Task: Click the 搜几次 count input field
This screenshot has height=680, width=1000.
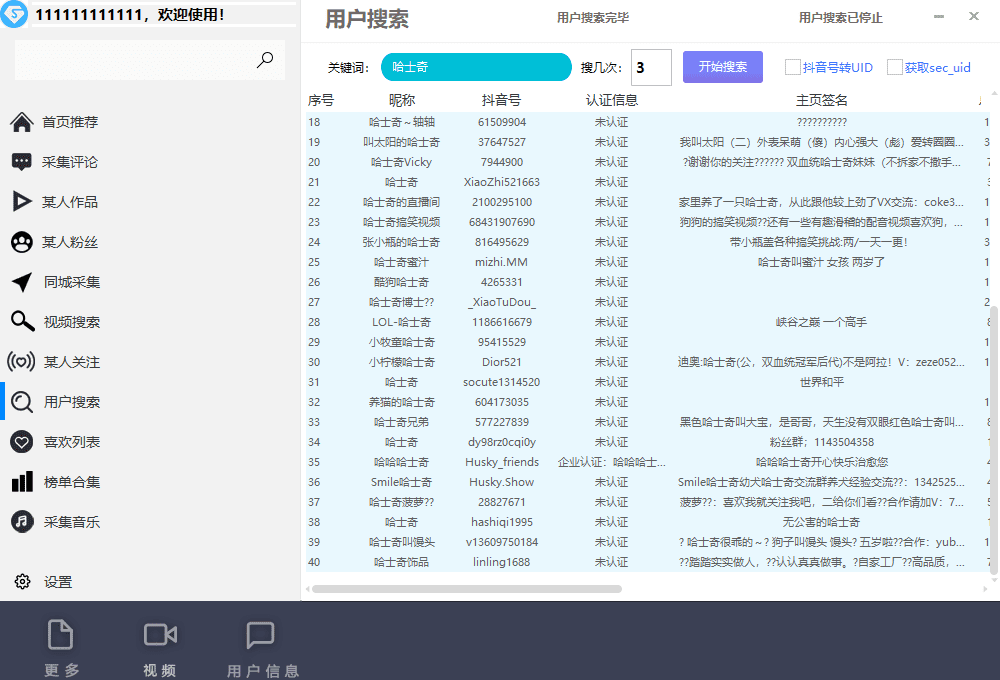Action: [x=650, y=66]
